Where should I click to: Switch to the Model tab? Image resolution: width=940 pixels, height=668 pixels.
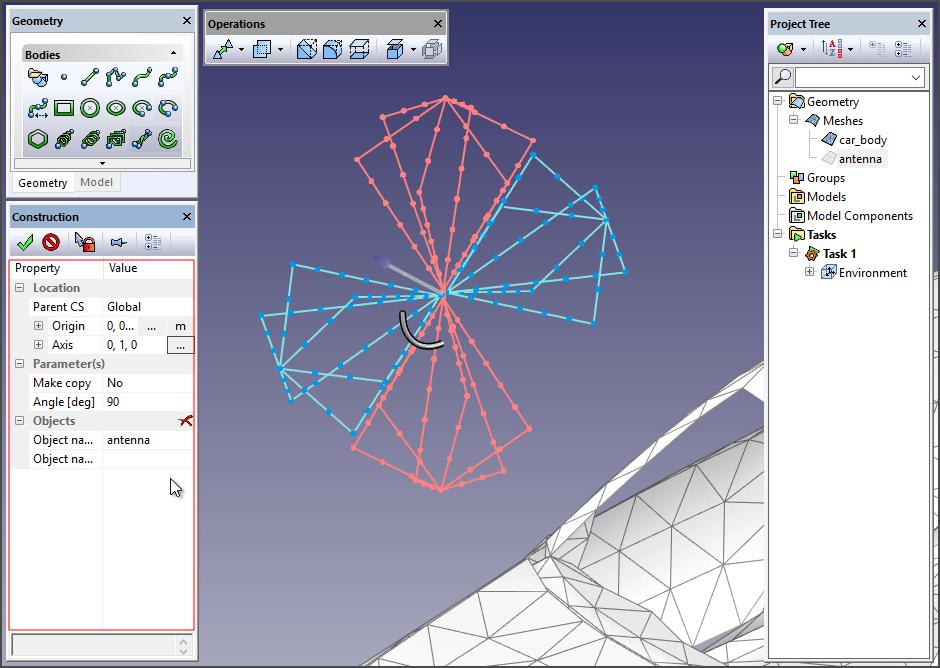pyautogui.click(x=96, y=182)
